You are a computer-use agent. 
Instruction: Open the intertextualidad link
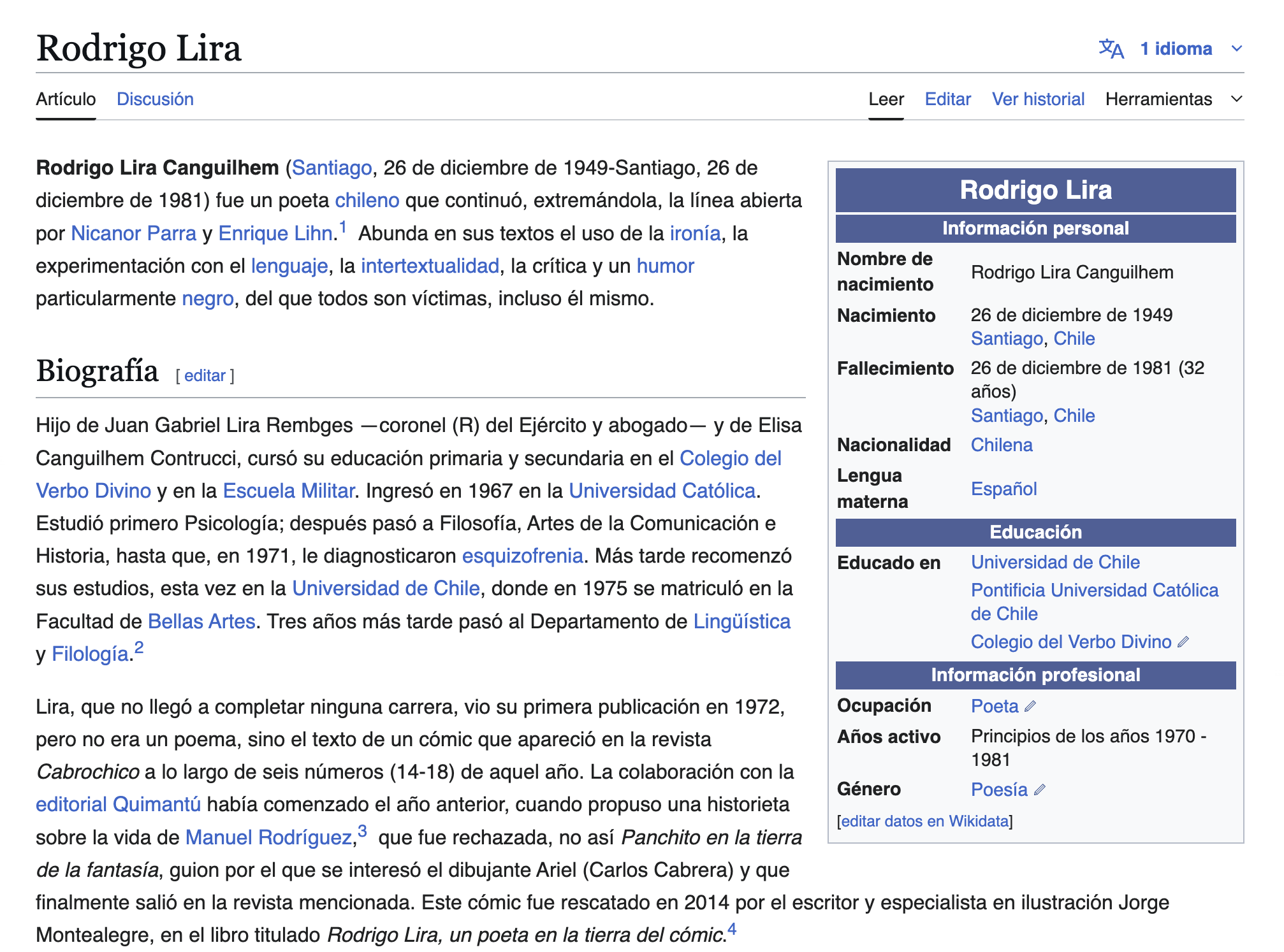[430, 266]
